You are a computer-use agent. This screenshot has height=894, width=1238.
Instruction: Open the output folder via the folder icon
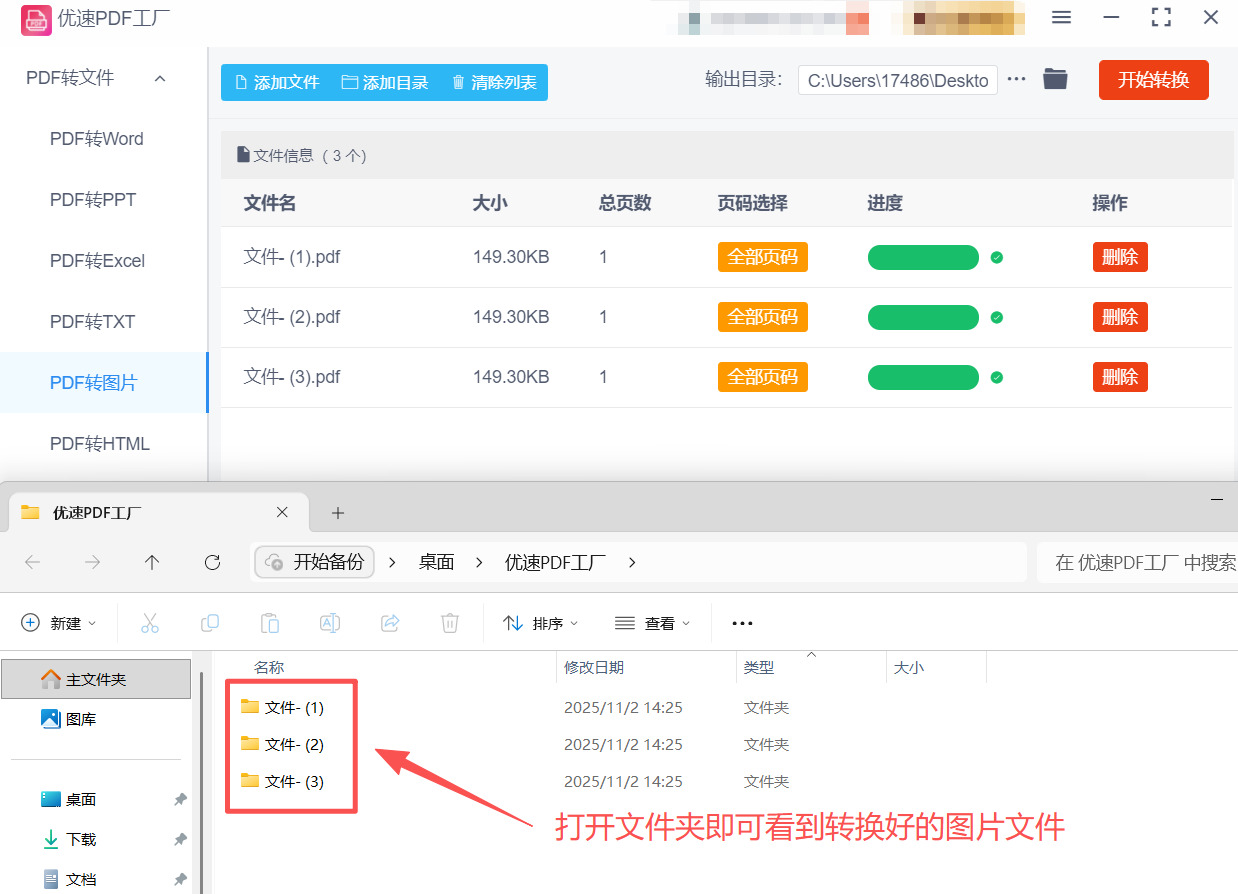pyautogui.click(x=1055, y=78)
